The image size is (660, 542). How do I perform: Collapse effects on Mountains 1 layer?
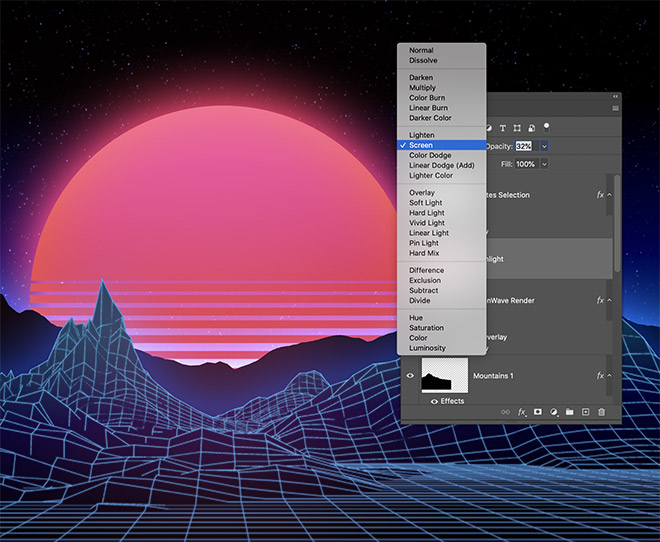tap(610, 376)
